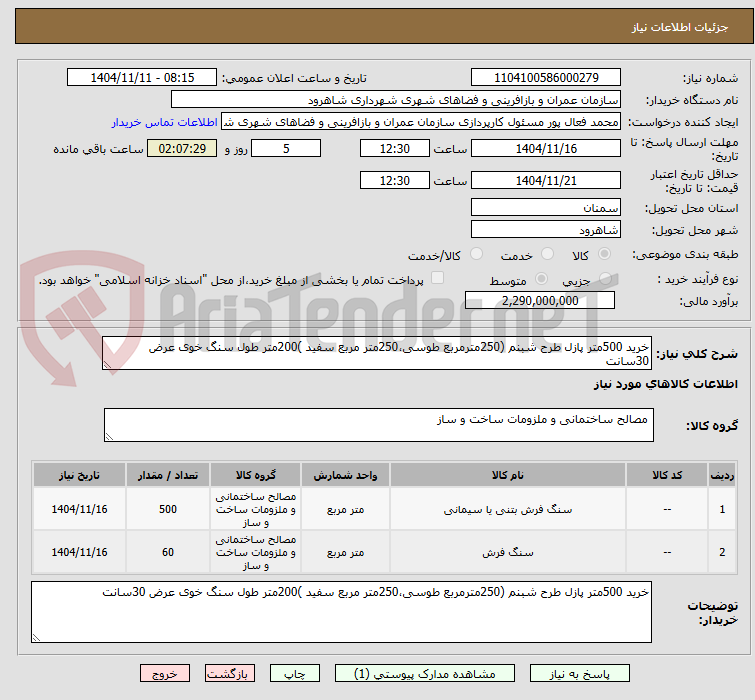This screenshot has height=700, width=755.
Task: Click the response deadline time 12:30 field
Action: pos(395,148)
